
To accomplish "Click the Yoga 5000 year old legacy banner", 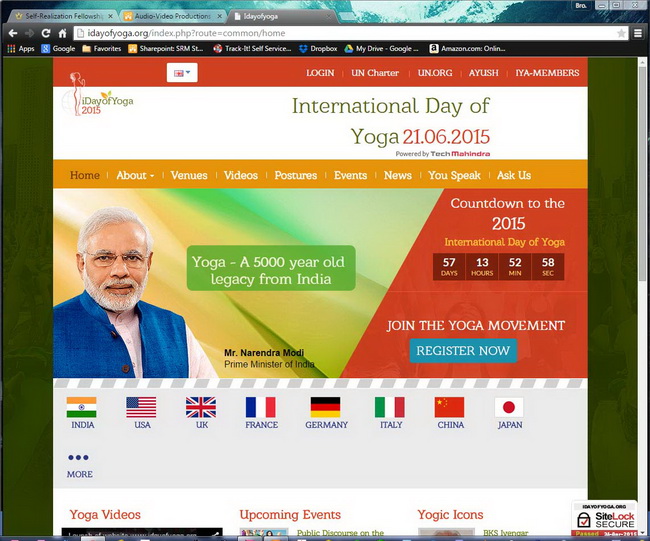I will 271,268.
